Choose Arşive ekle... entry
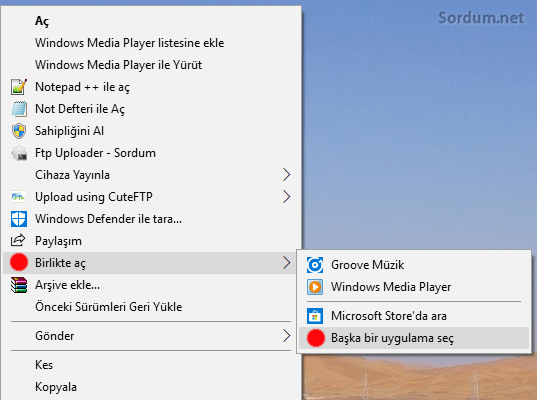The image size is (537, 400). 150,285
